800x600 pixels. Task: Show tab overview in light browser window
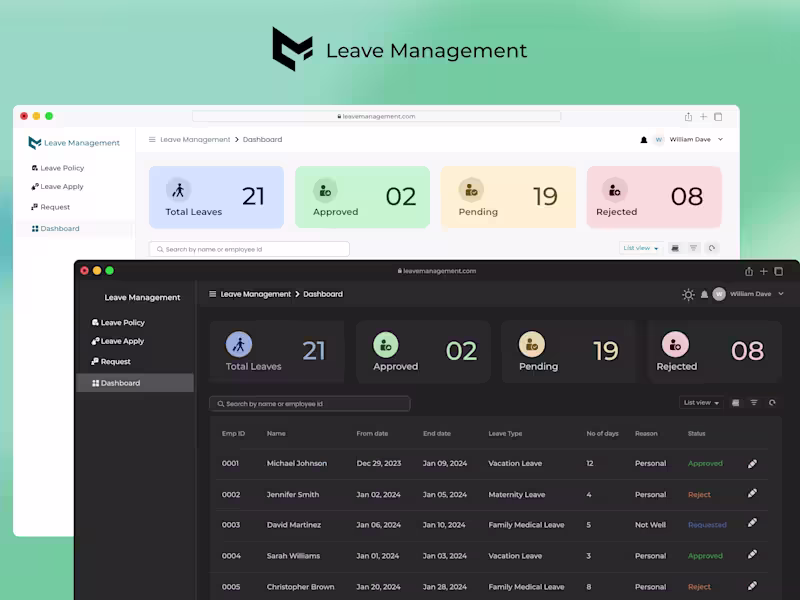coord(718,117)
